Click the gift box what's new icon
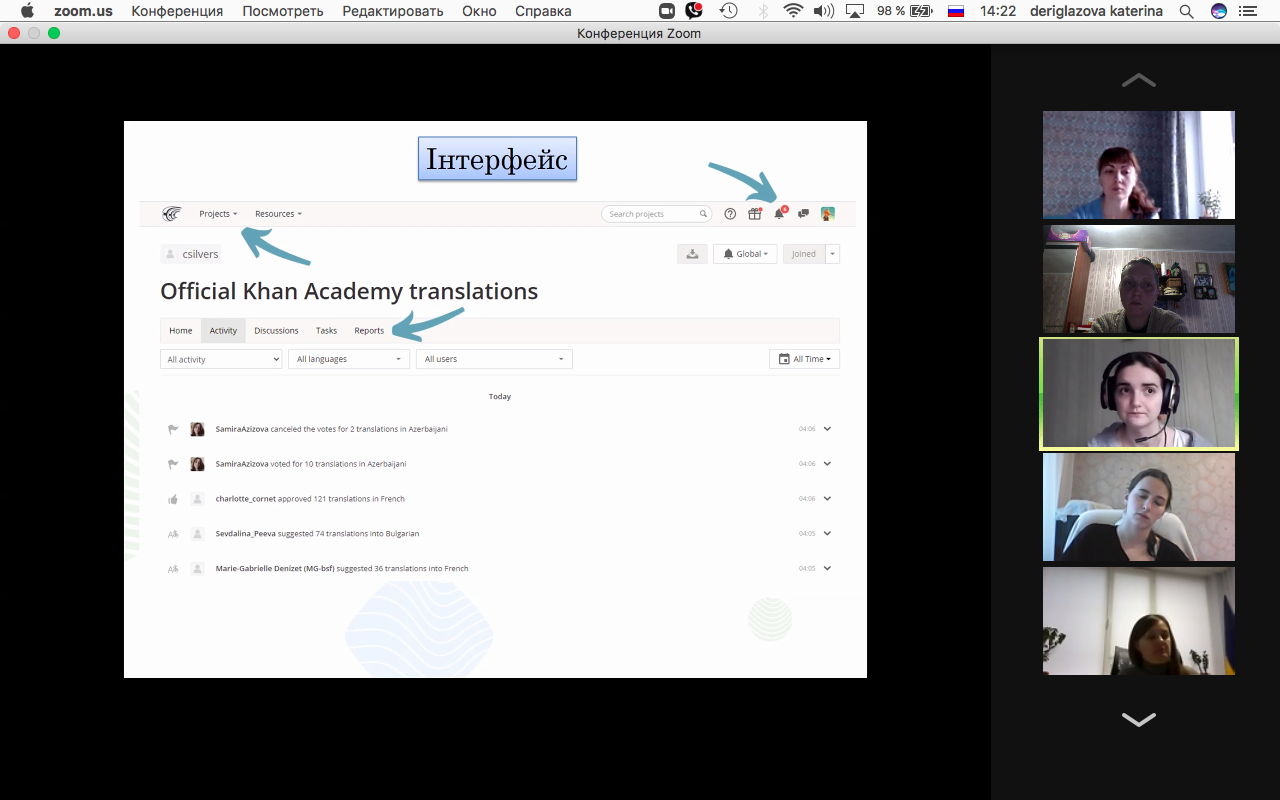Viewport: 1280px width, 800px height. pyautogui.click(x=755, y=214)
